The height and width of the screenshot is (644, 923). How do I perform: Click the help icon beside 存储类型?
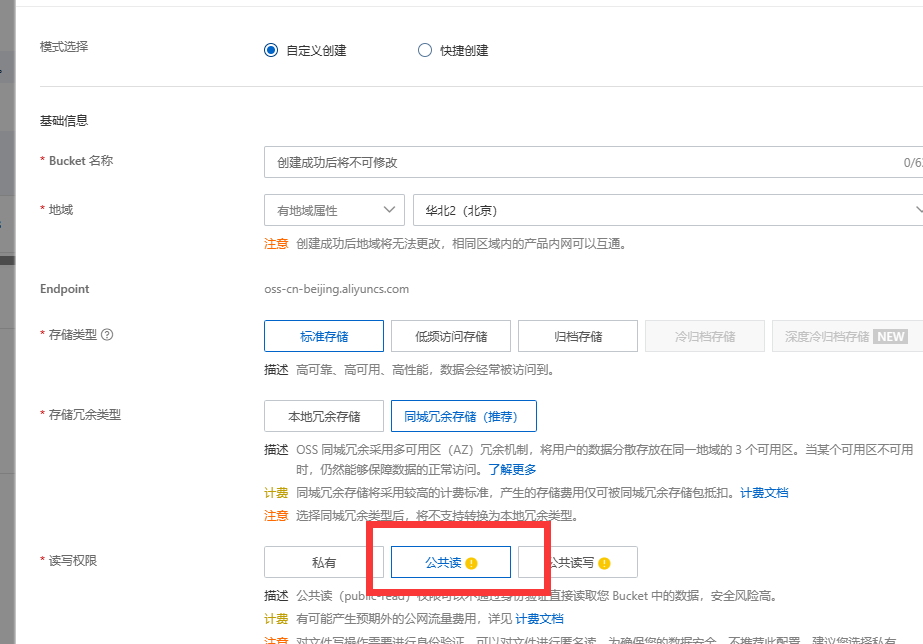click(x=107, y=335)
